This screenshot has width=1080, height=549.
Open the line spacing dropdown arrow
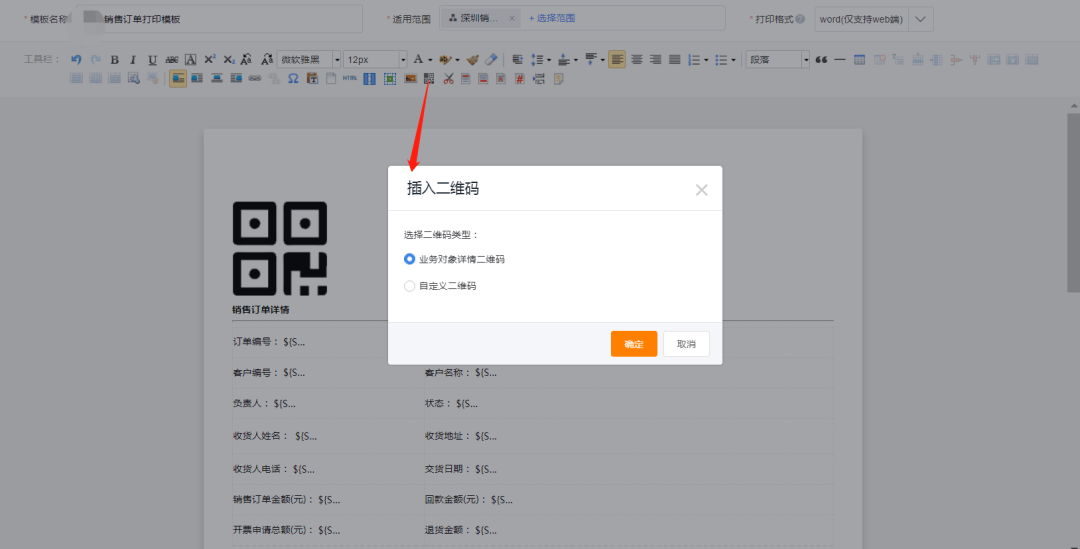pos(549,60)
